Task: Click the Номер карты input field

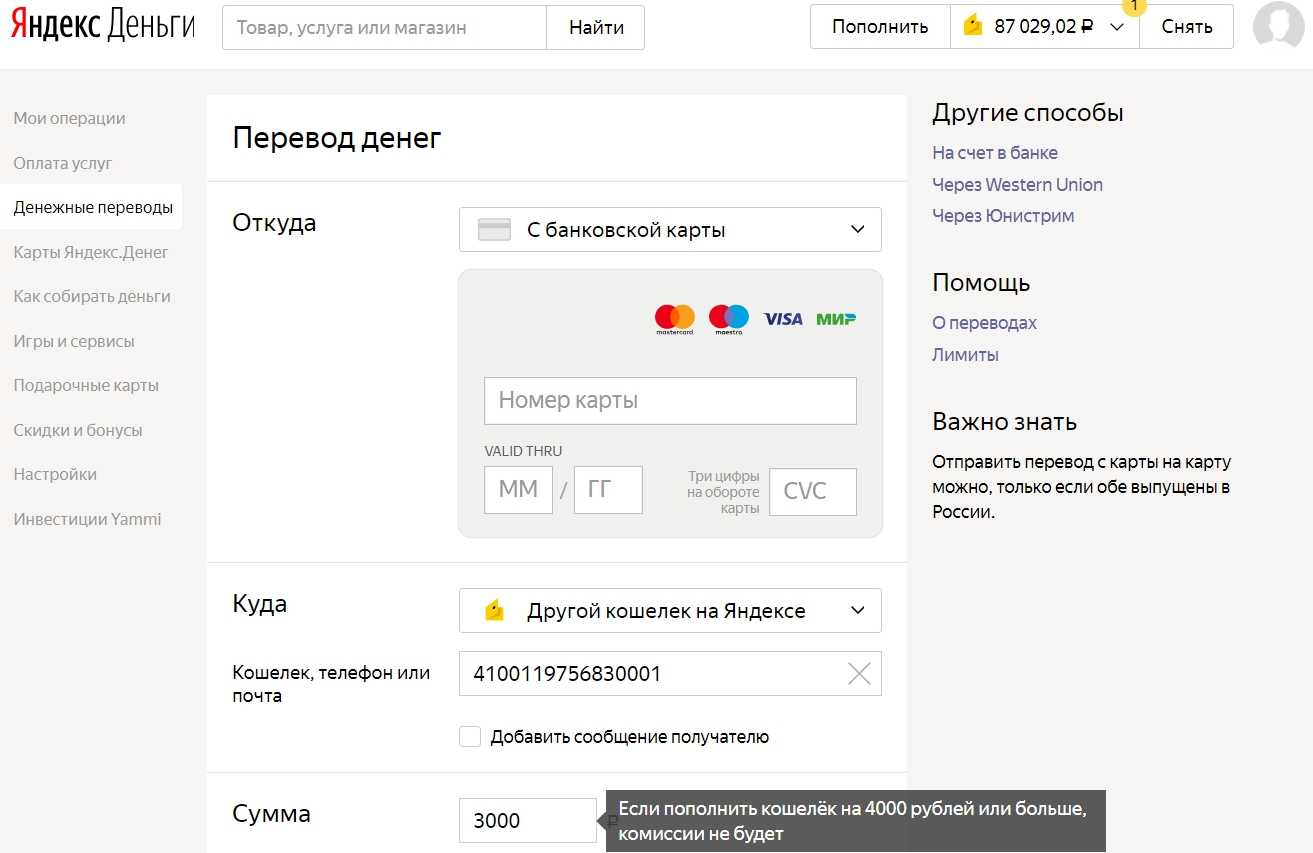Action: coord(670,401)
